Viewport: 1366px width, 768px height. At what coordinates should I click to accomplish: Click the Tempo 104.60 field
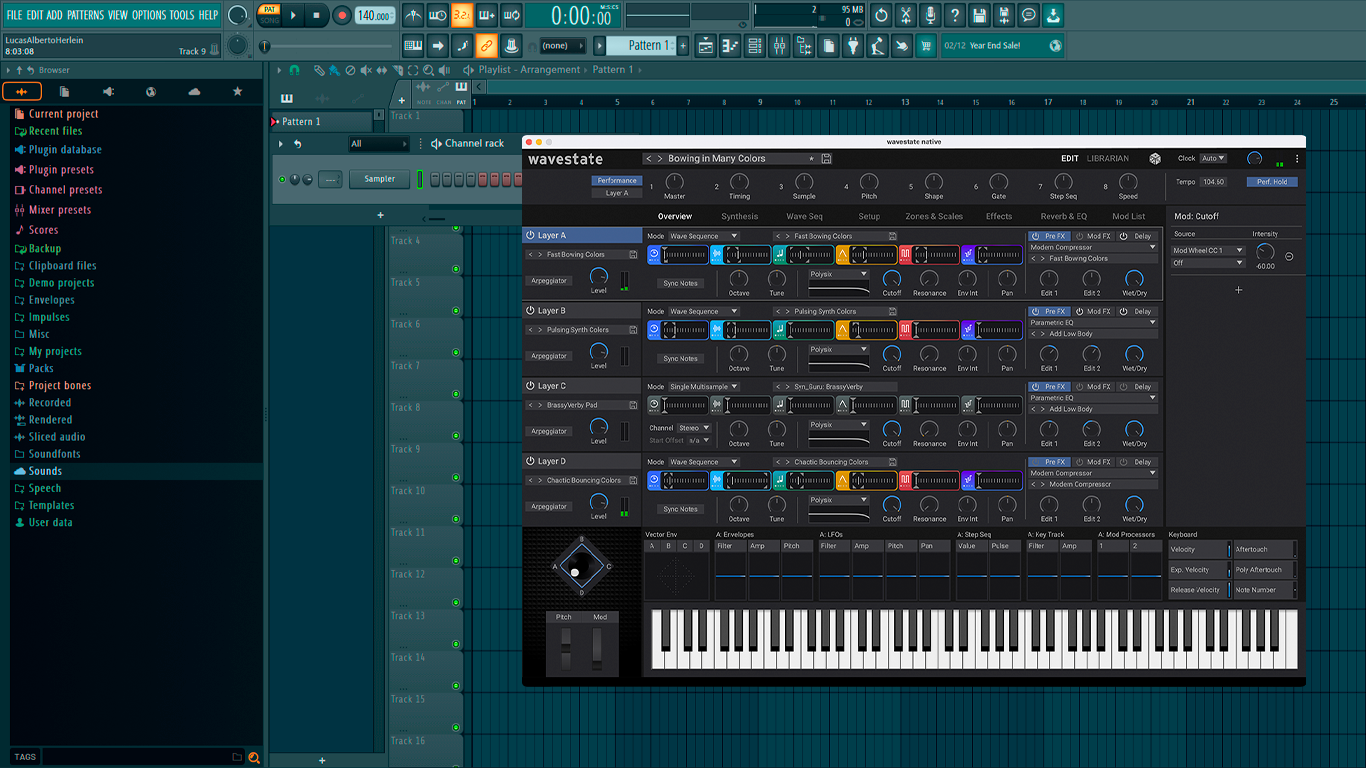(x=1214, y=182)
